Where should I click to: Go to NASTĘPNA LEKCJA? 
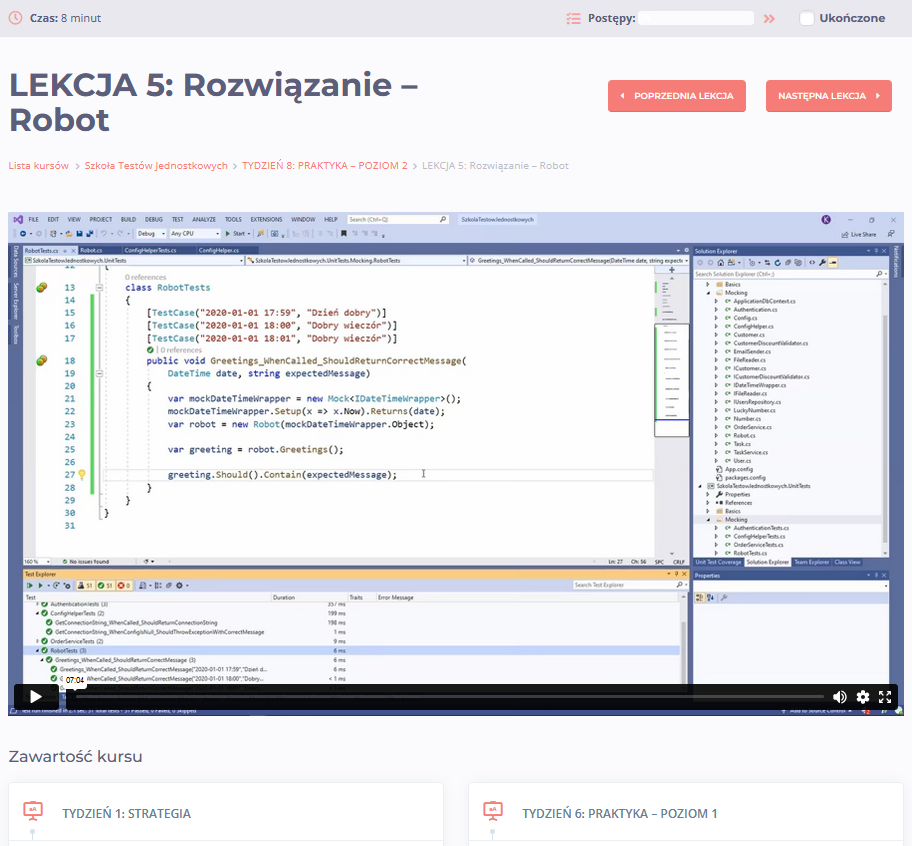(x=829, y=96)
